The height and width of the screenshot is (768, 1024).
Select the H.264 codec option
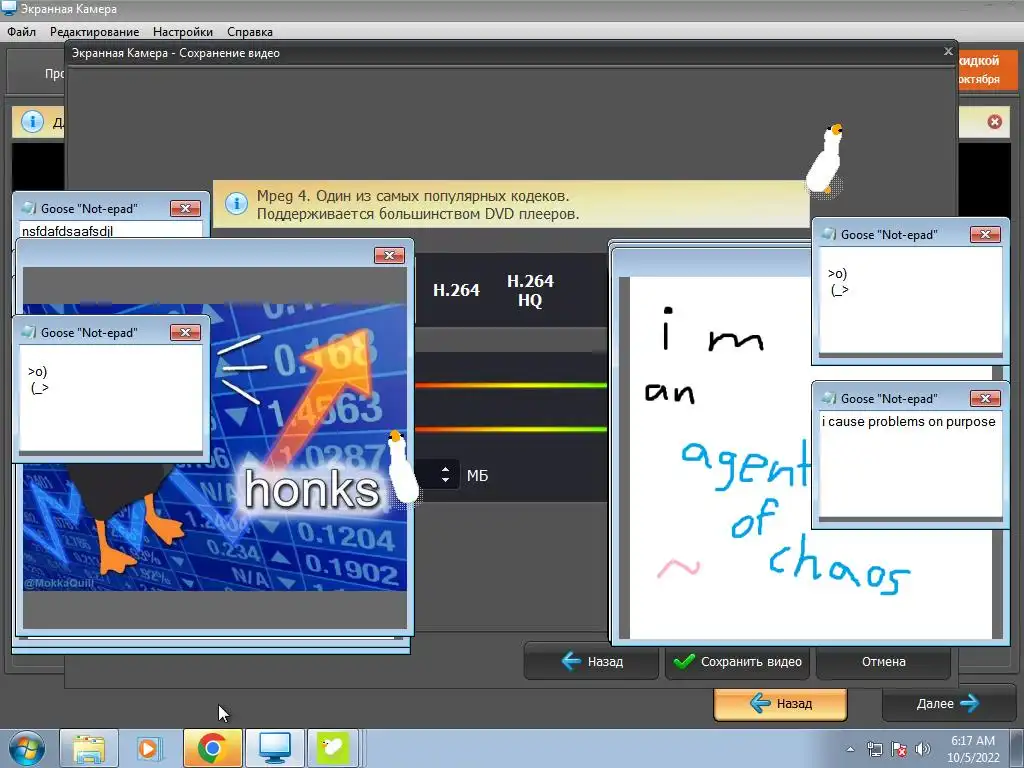[456, 290]
